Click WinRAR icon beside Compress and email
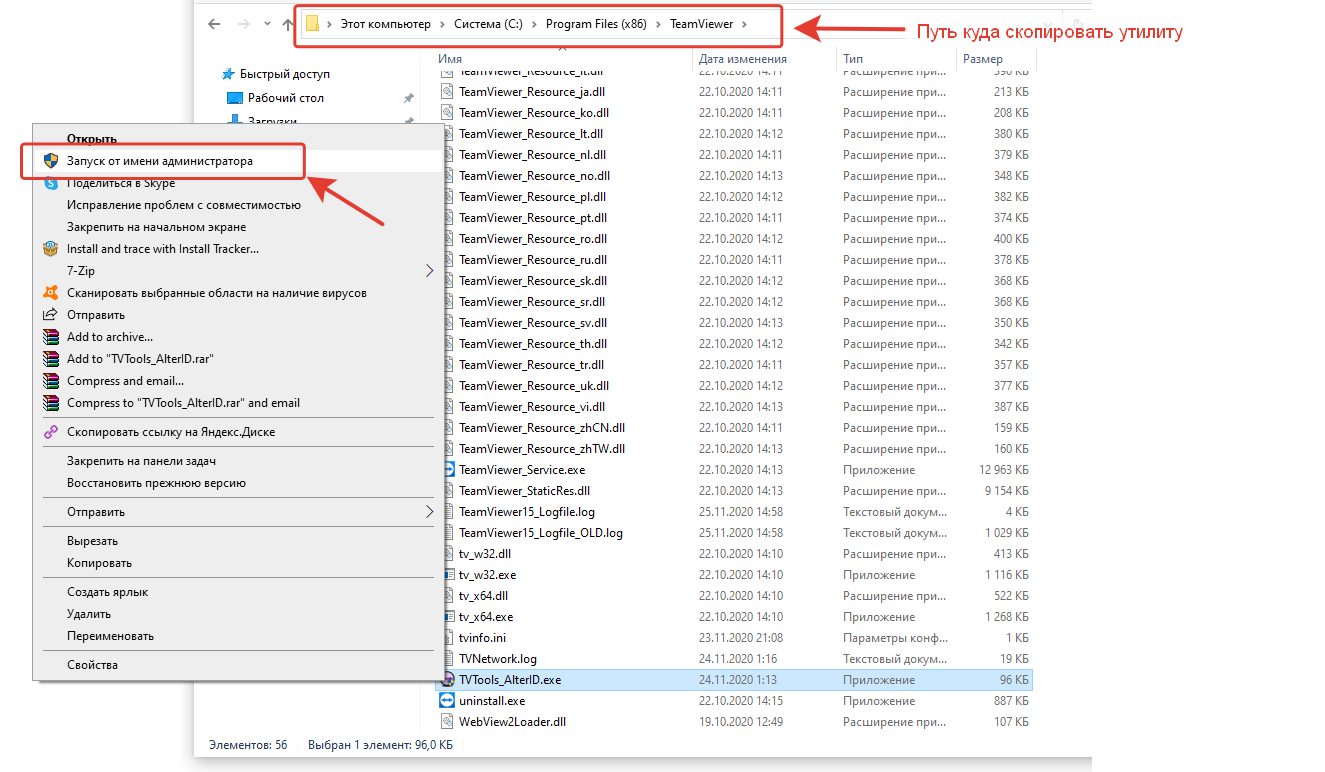The height and width of the screenshot is (772, 1325). (x=51, y=381)
